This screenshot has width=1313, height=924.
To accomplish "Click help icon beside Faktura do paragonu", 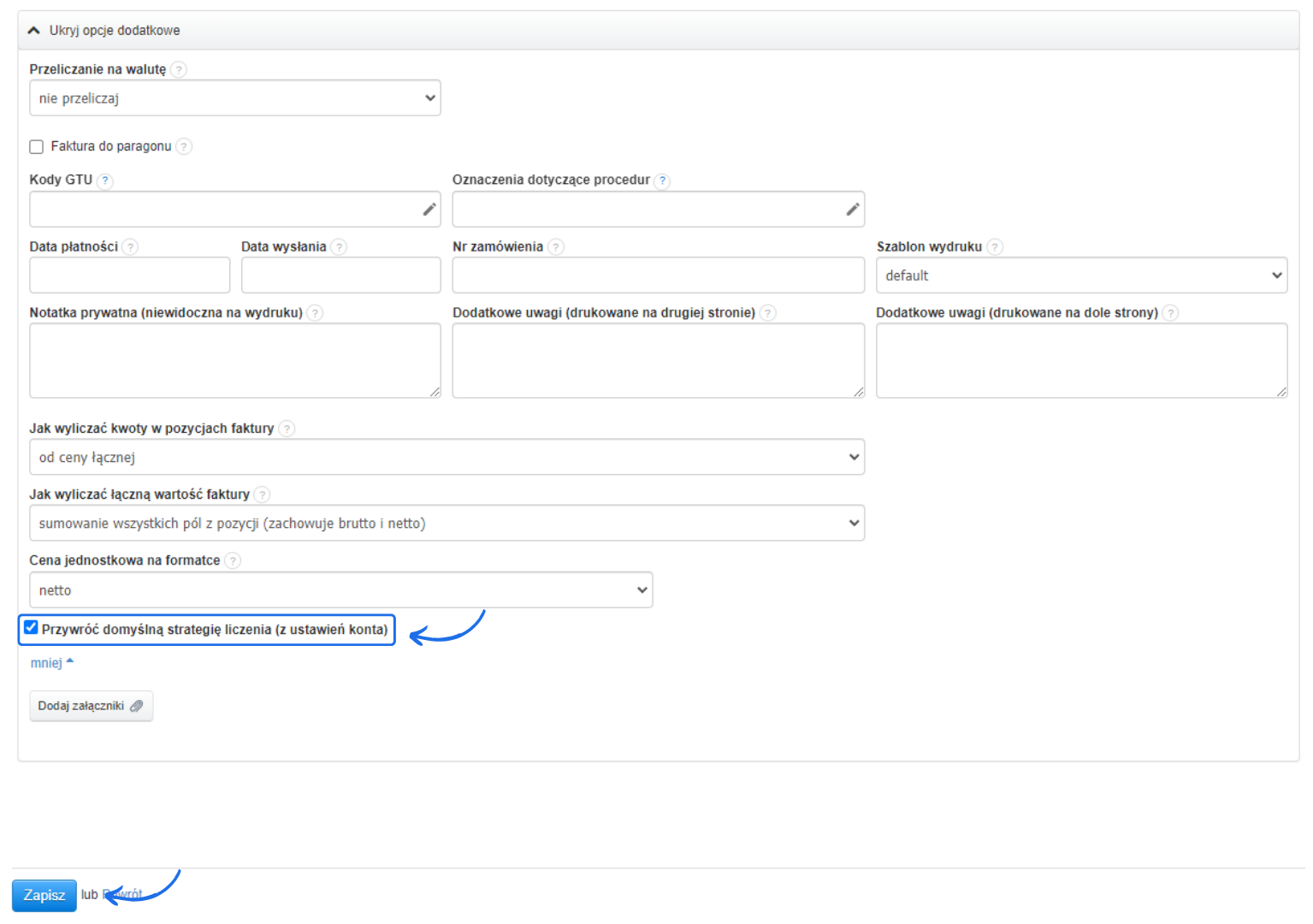I will 184,147.
